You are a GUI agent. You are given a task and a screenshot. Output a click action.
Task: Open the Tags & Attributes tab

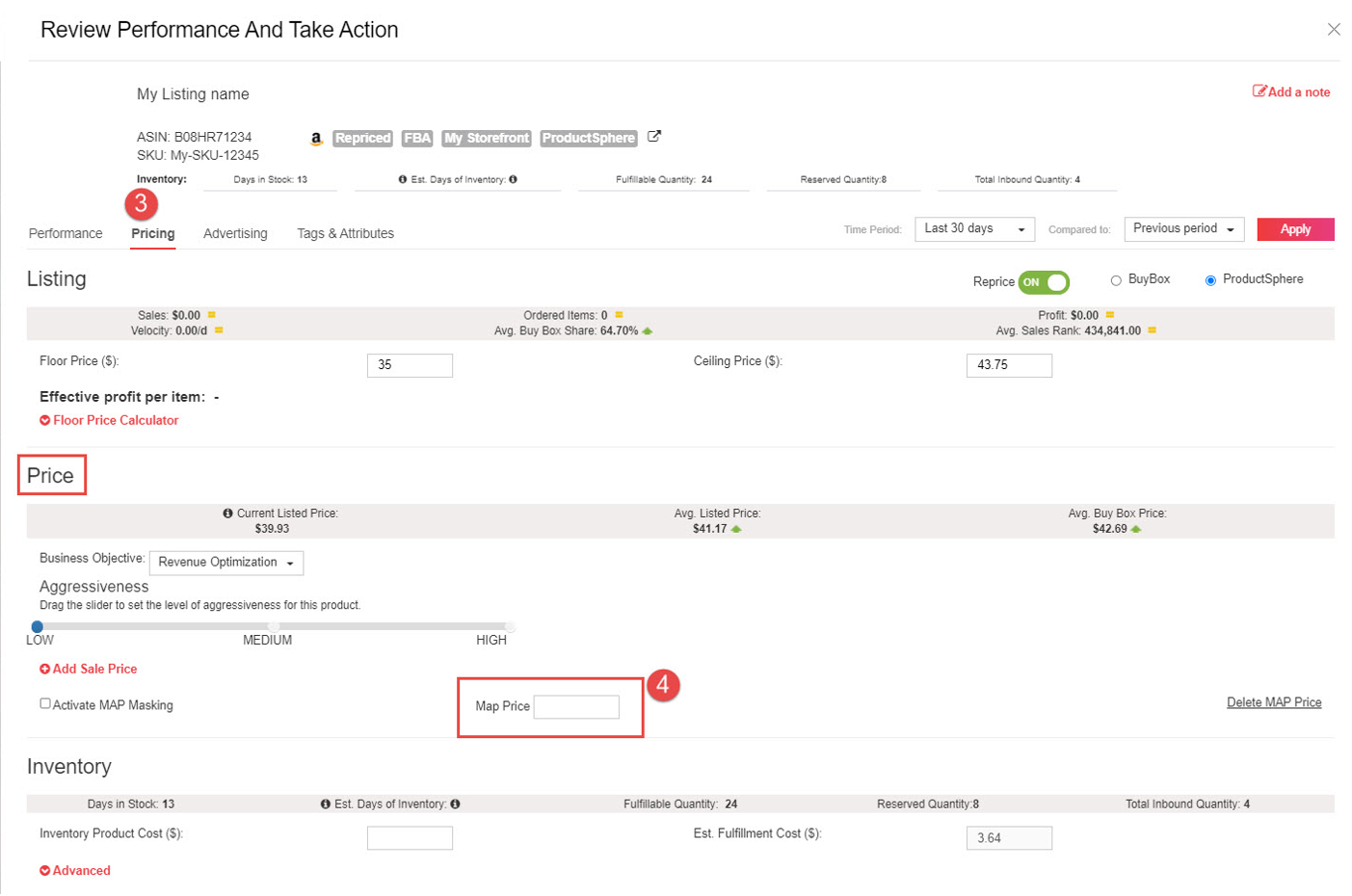coord(344,233)
